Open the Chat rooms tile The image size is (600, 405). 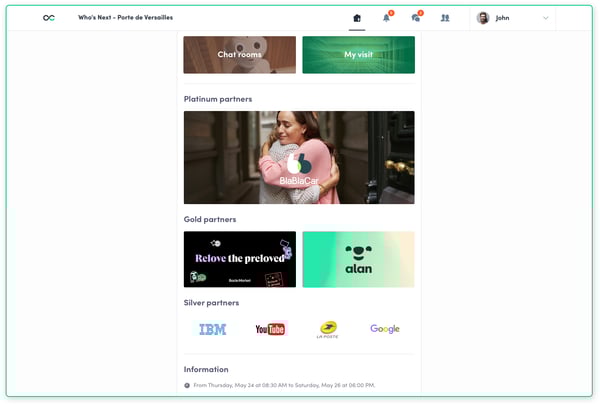[240, 55]
